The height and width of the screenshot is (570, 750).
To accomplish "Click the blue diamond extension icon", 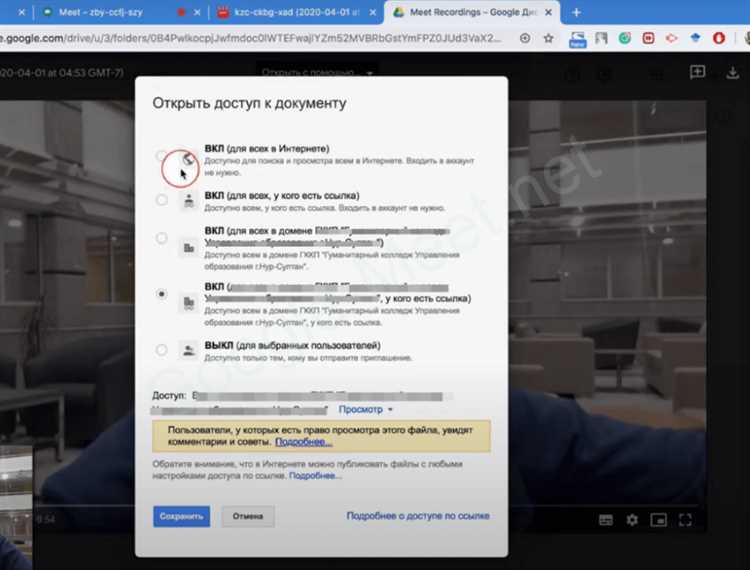I will point(695,38).
